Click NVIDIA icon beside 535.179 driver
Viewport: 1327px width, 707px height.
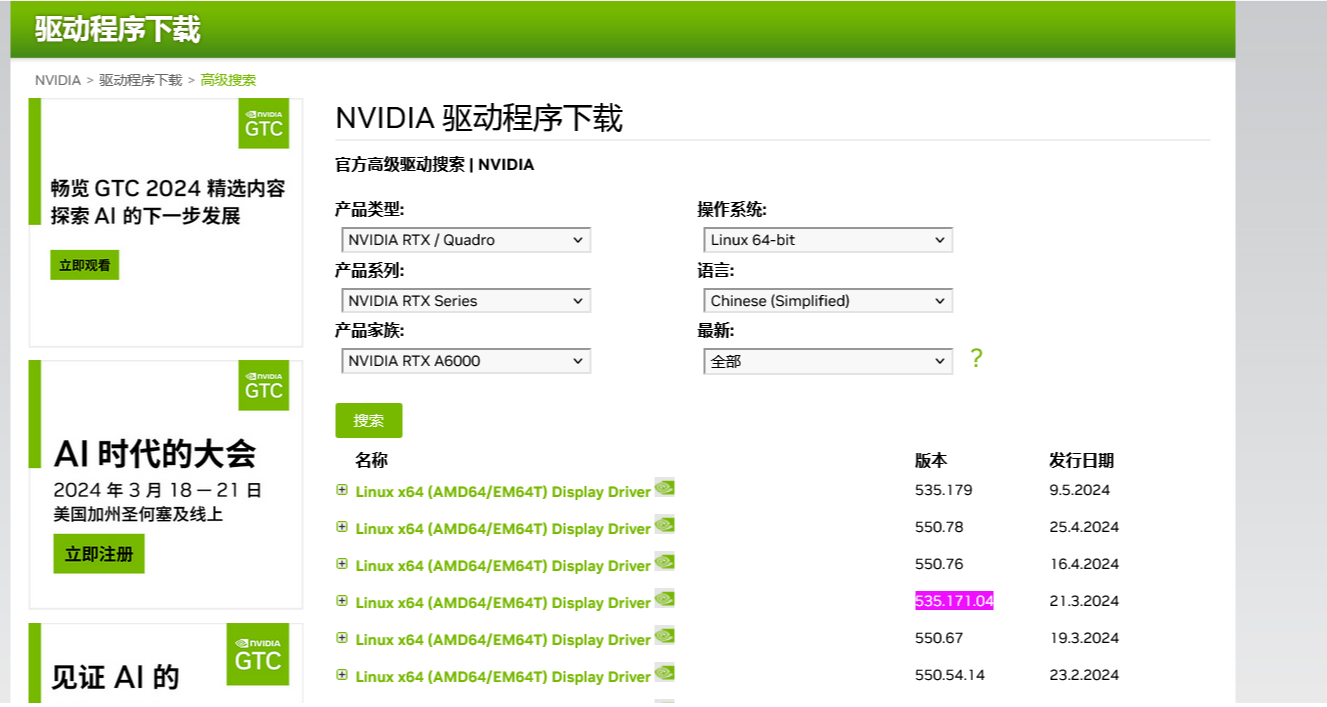(664, 488)
